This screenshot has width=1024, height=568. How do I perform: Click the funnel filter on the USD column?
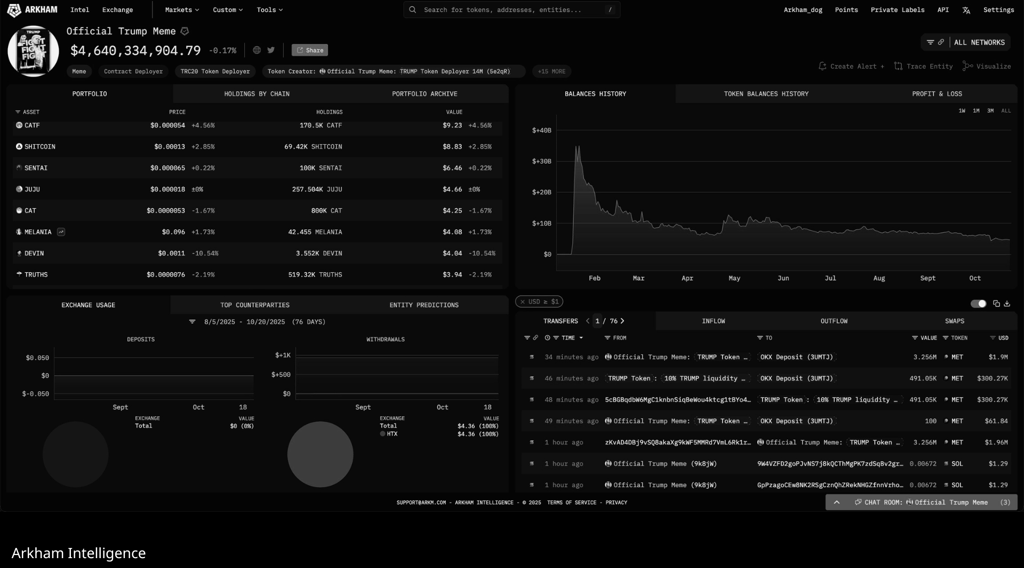click(x=993, y=338)
